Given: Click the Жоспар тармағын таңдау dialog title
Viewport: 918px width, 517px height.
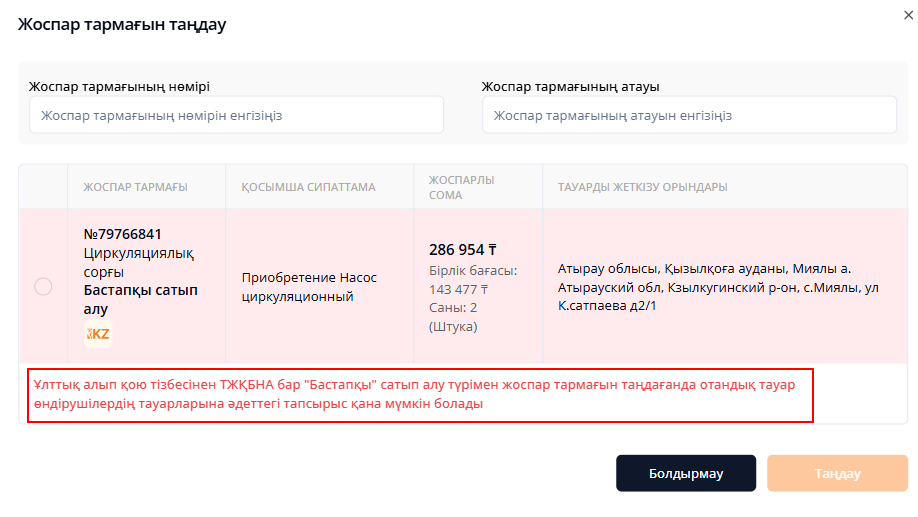Looking at the screenshot, I should tap(122, 25).
